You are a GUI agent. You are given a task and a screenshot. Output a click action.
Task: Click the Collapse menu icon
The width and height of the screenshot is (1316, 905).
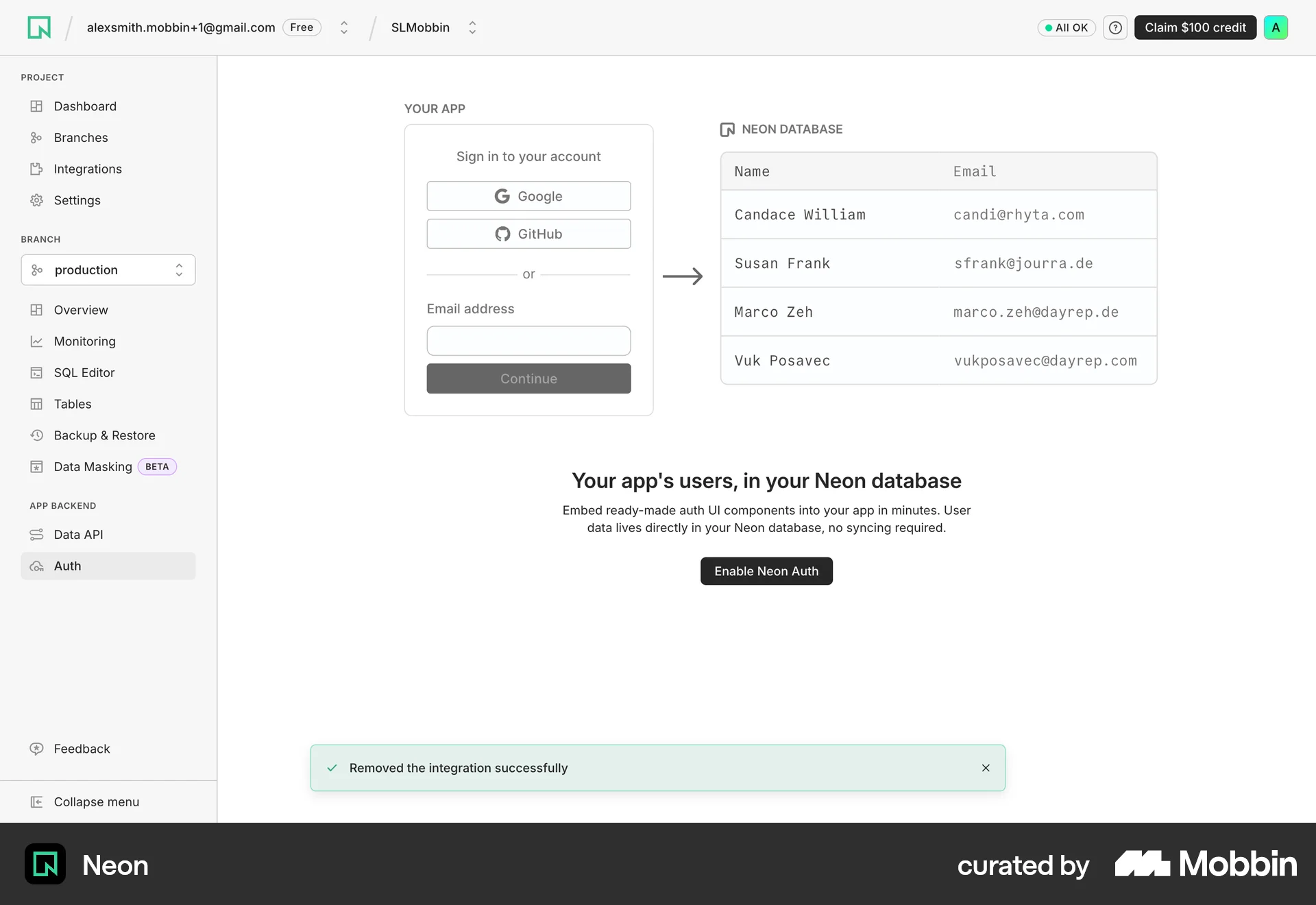click(36, 802)
